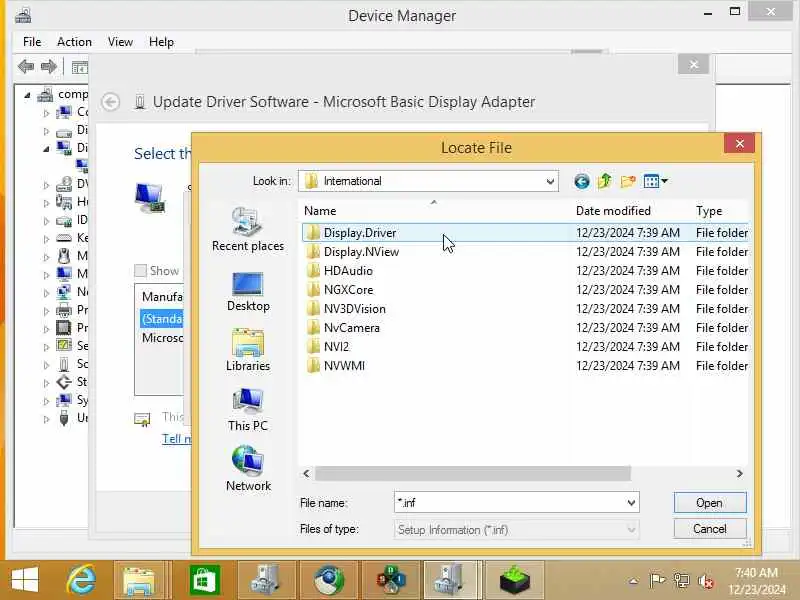
Task: Open the File menu in Device Manager
Action: point(32,42)
